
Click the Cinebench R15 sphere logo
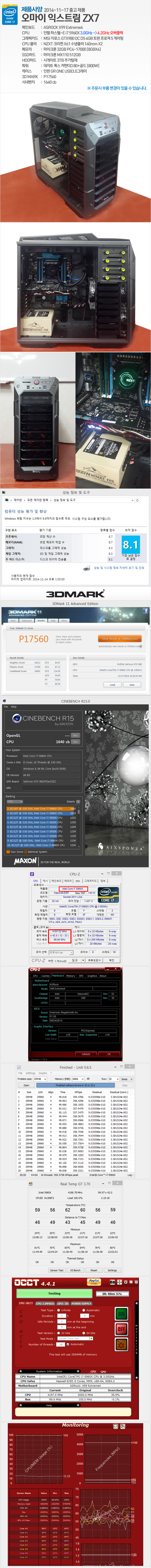(16, 718)
